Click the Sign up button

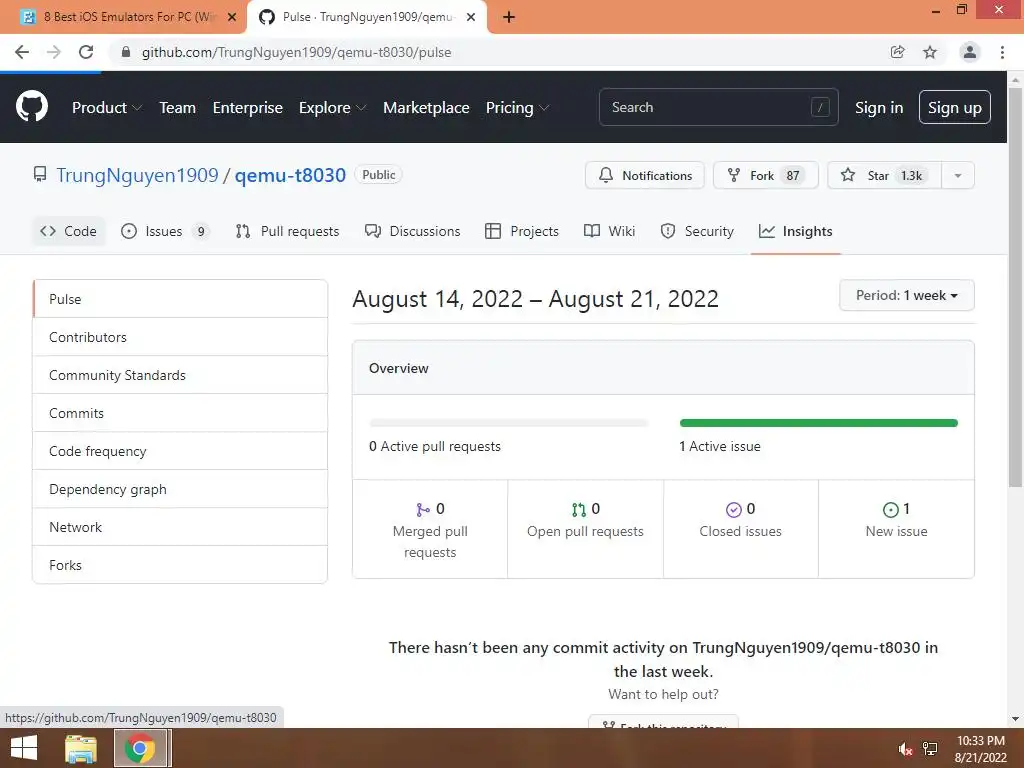[x=954, y=107]
